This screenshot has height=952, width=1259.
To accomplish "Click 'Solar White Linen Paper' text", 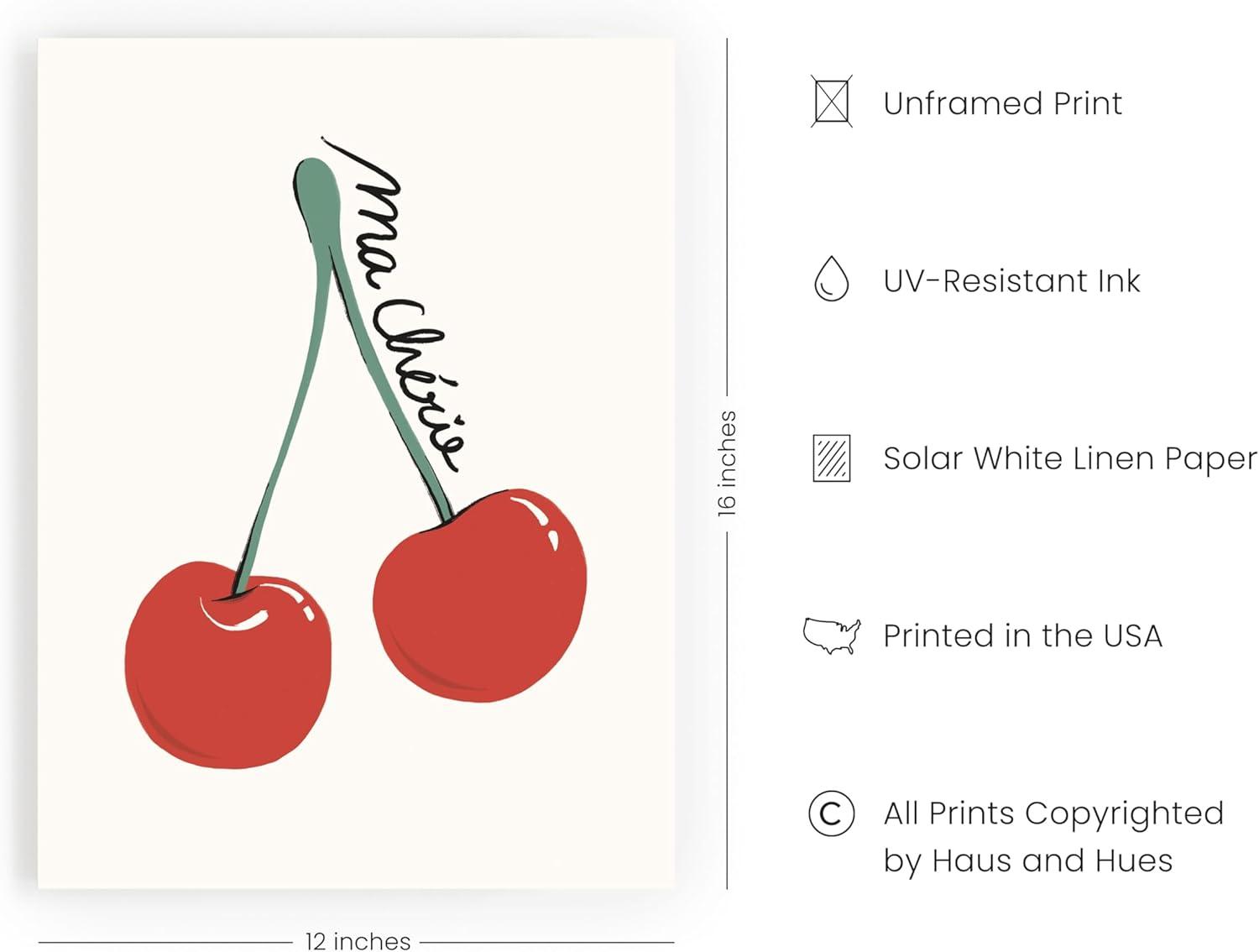I will 1070,458.
